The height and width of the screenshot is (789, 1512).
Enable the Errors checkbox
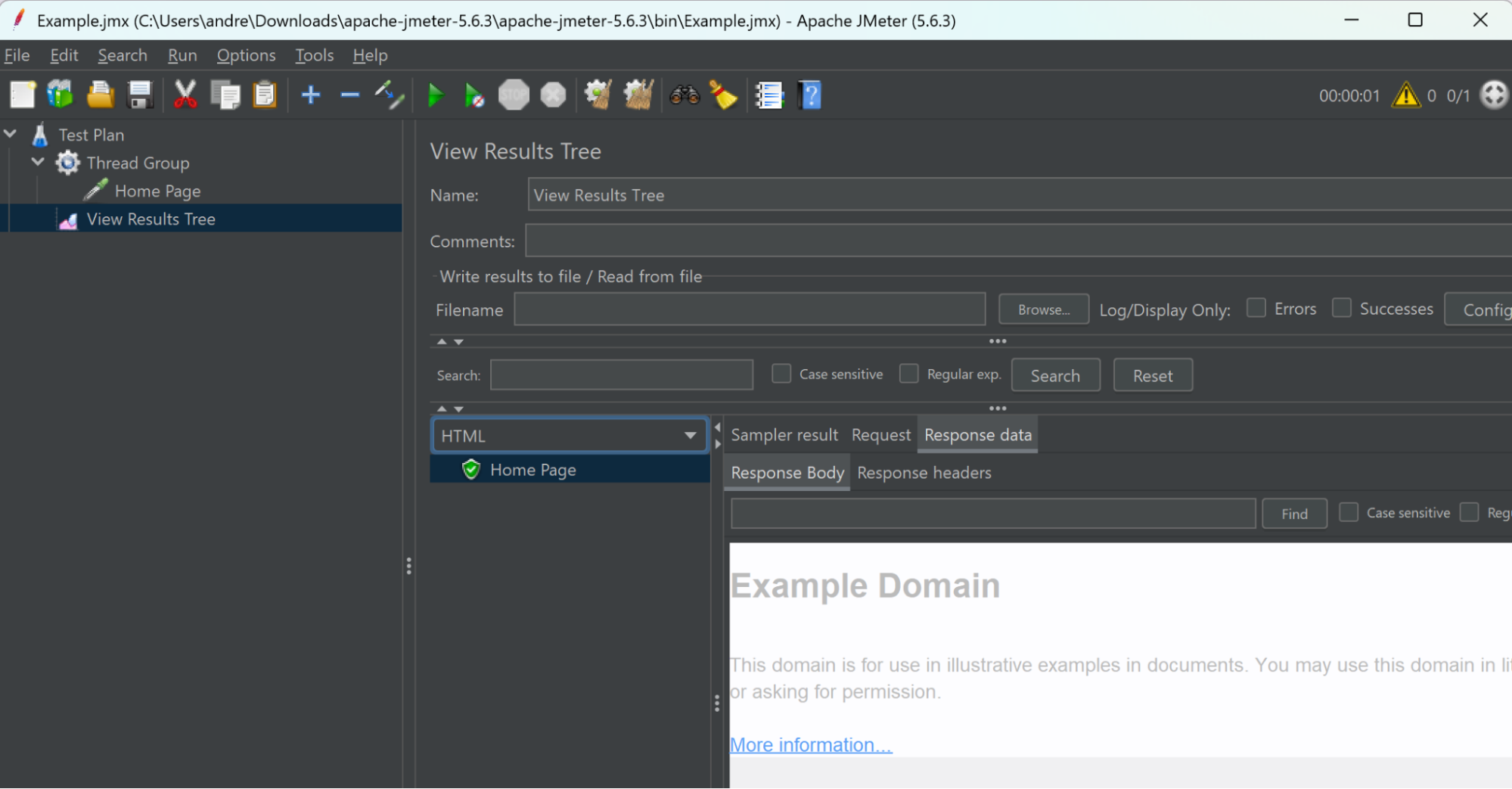coord(1256,308)
